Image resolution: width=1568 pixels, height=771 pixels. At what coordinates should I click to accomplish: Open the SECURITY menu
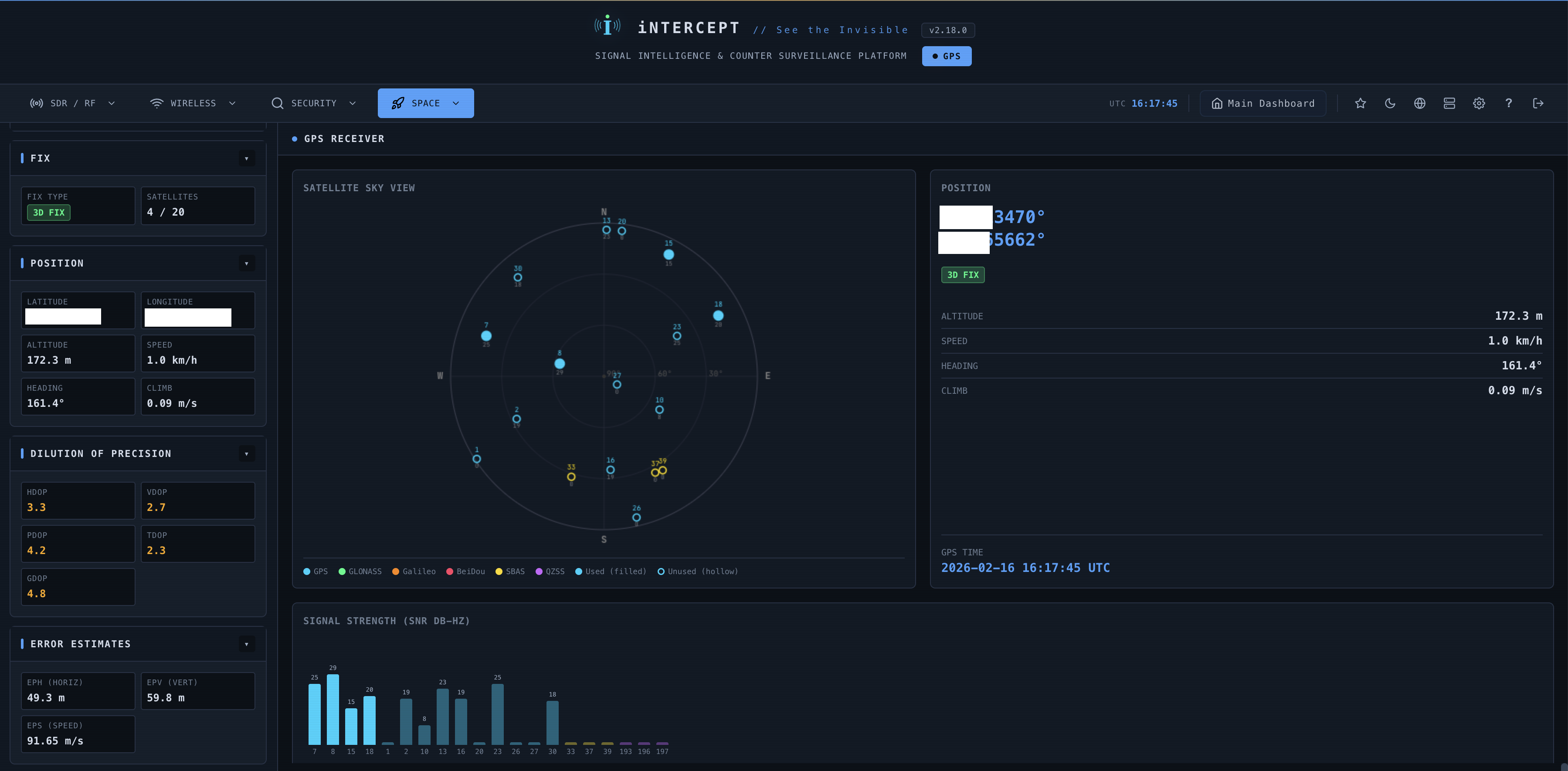click(313, 103)
